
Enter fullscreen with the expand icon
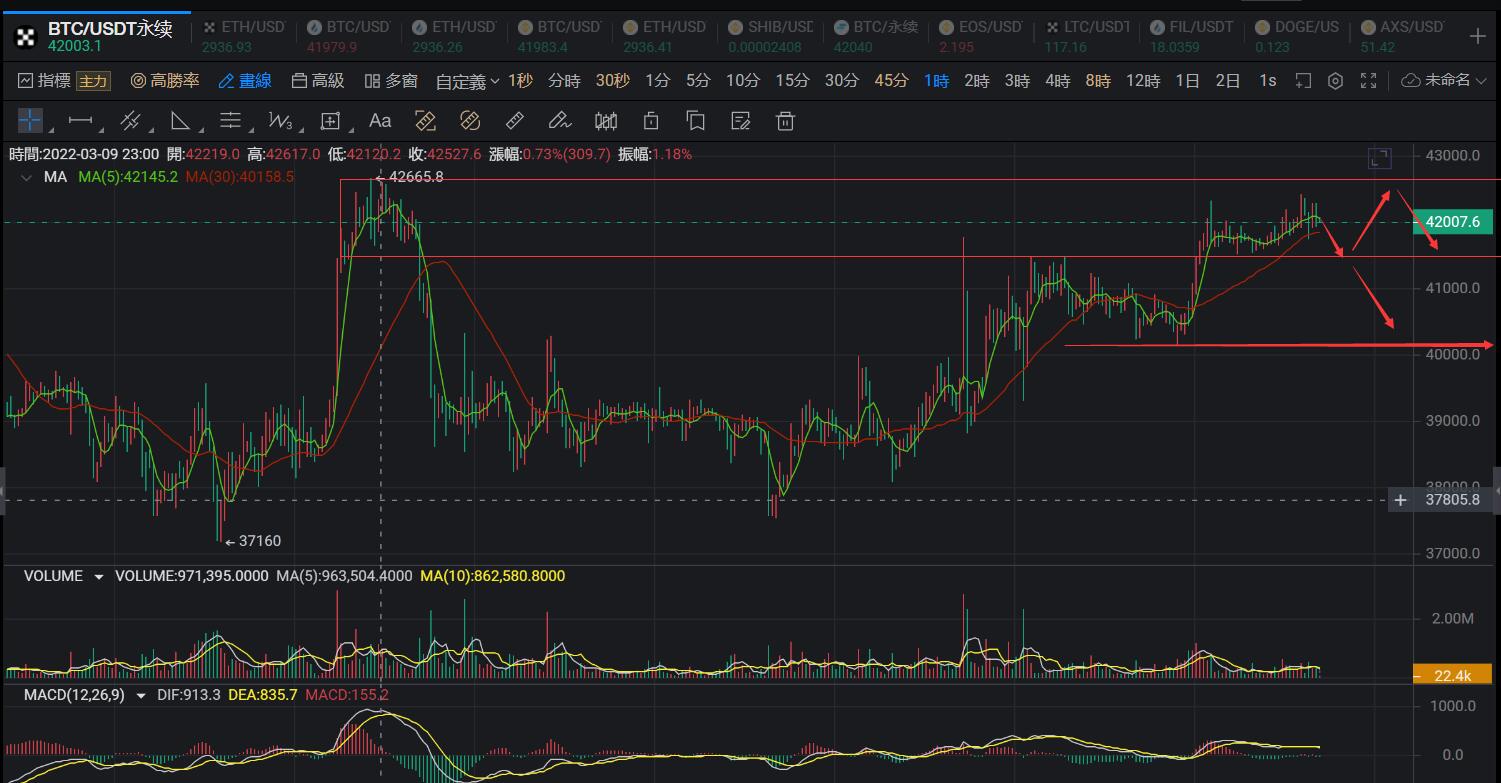tap(1369, 81)
